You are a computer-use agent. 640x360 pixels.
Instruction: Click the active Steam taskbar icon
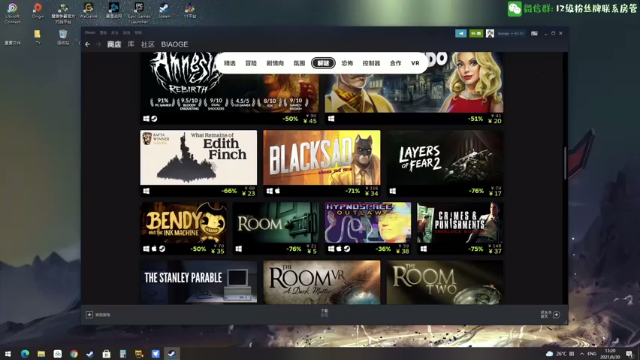(x=172, y=354)
